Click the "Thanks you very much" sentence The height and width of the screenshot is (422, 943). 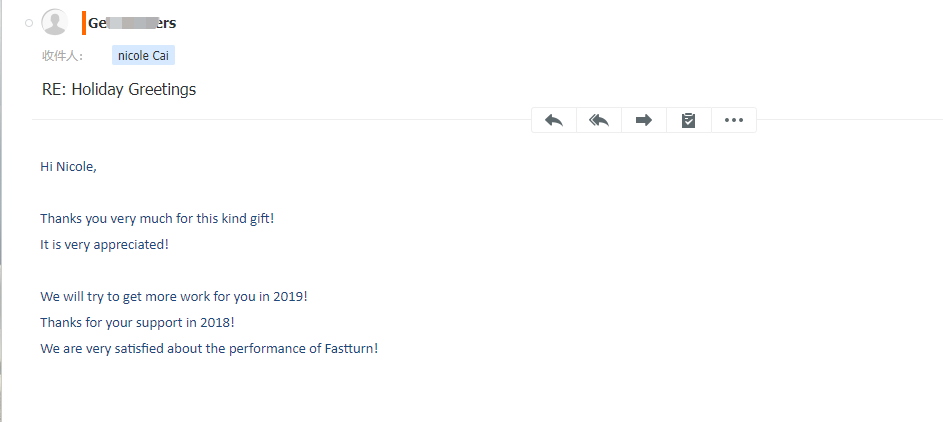[x=156, y=218]
